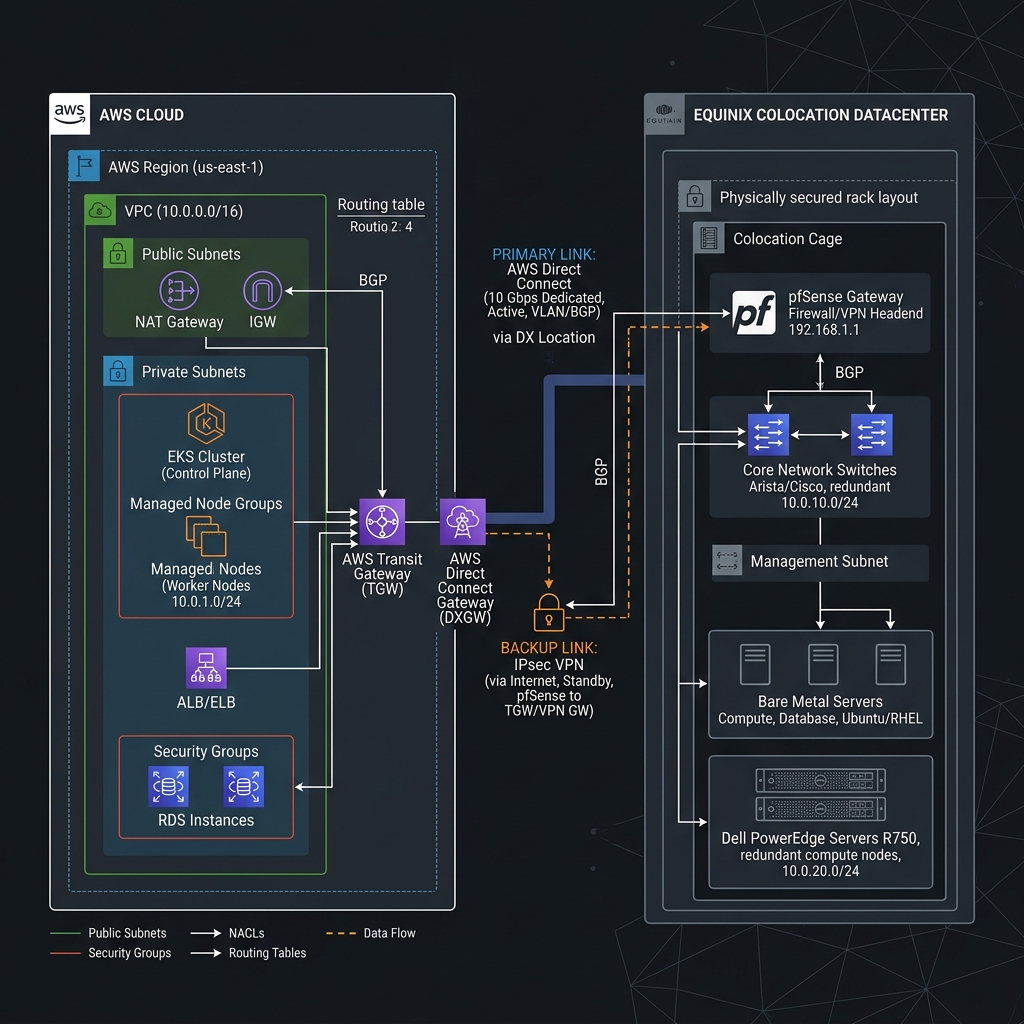The height and width of the screenshot is (1024, 1024).
Task: Select the Management Subnet icon
Action: click(727, 561)
